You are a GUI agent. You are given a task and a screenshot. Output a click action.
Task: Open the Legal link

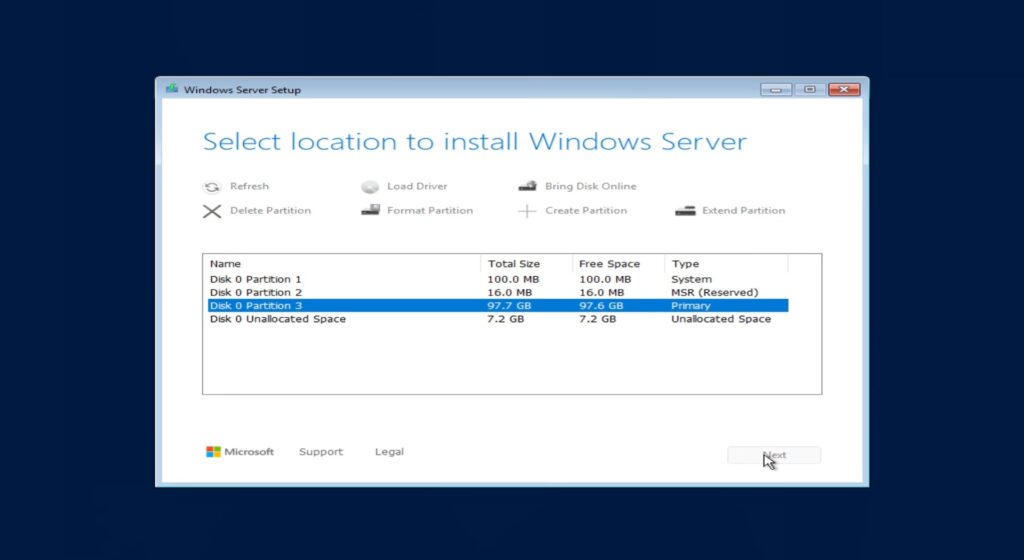coord(389,452)
